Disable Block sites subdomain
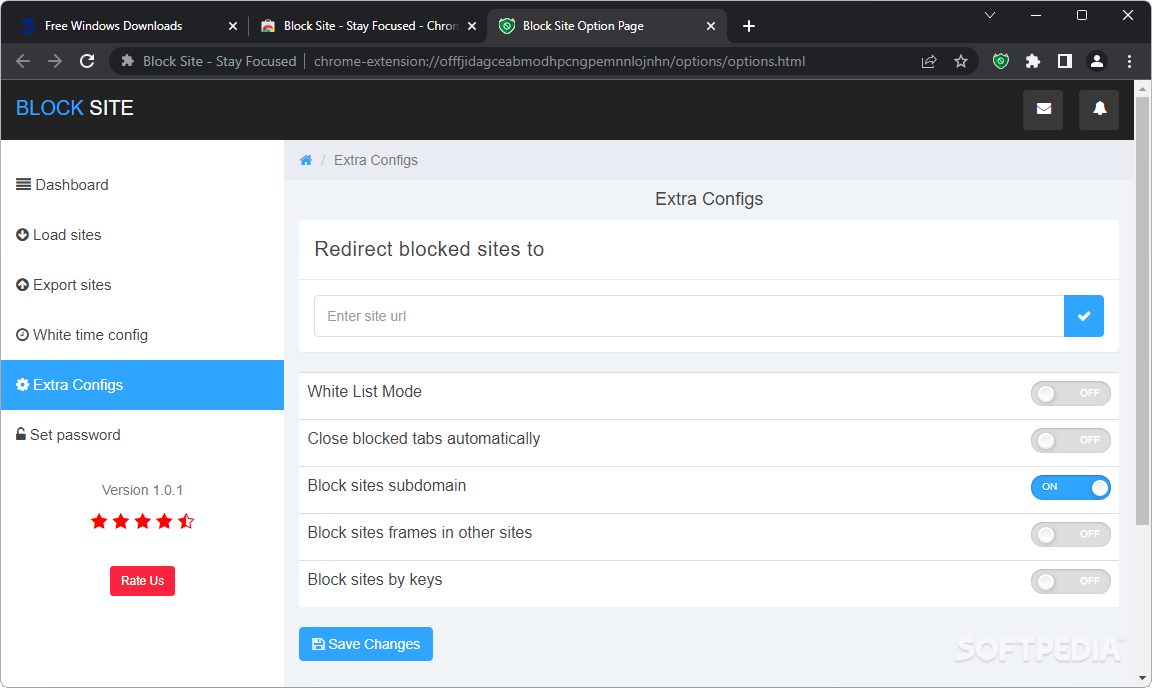 (x=1070, y=487)
